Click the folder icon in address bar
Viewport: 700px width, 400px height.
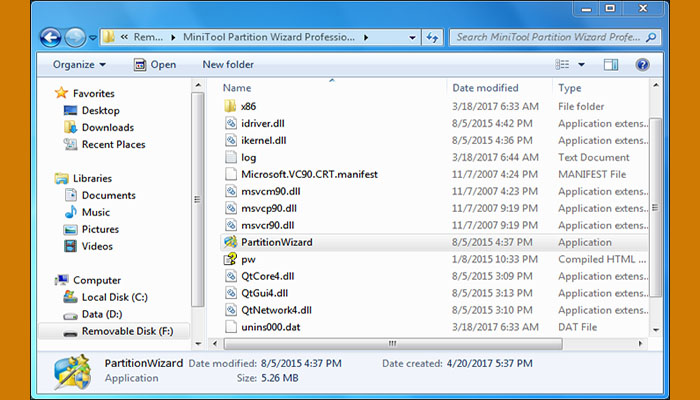tap(108, 37)
